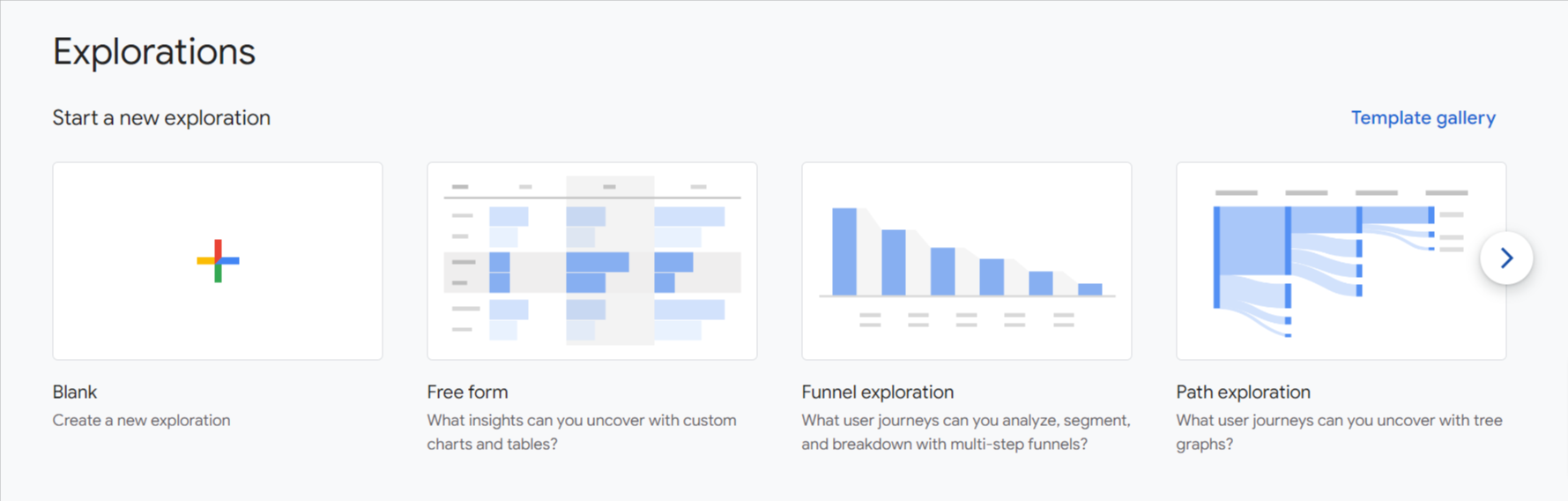Click the Funnel multi-step funnels description
This screenshot has width=1568, height=501.
pos(965,432)
